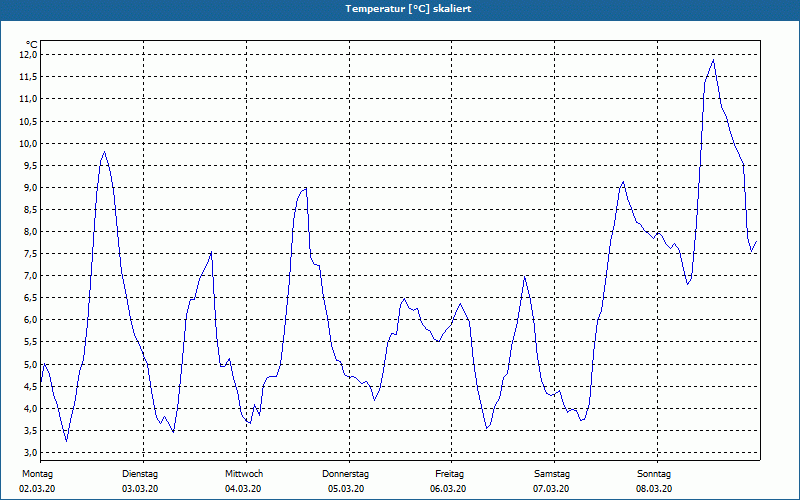This screenshot has width=800, height=500.
Task: Click the 9,5 y-axis value
Action: 30,165
